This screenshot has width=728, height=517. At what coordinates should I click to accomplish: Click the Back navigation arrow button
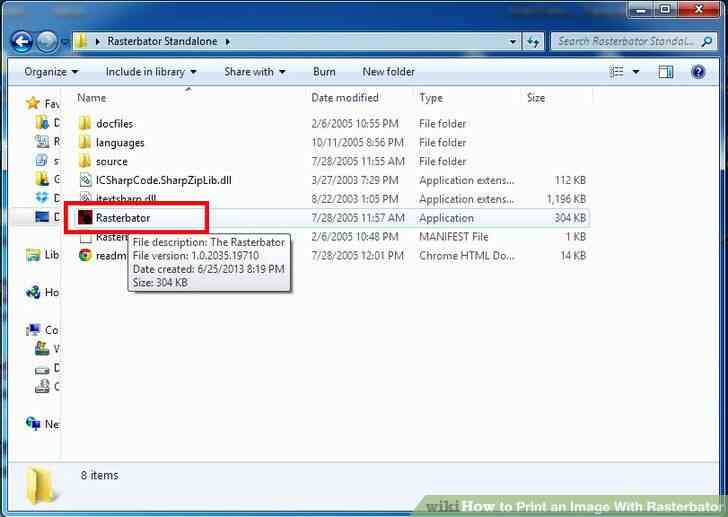point(21,42)
